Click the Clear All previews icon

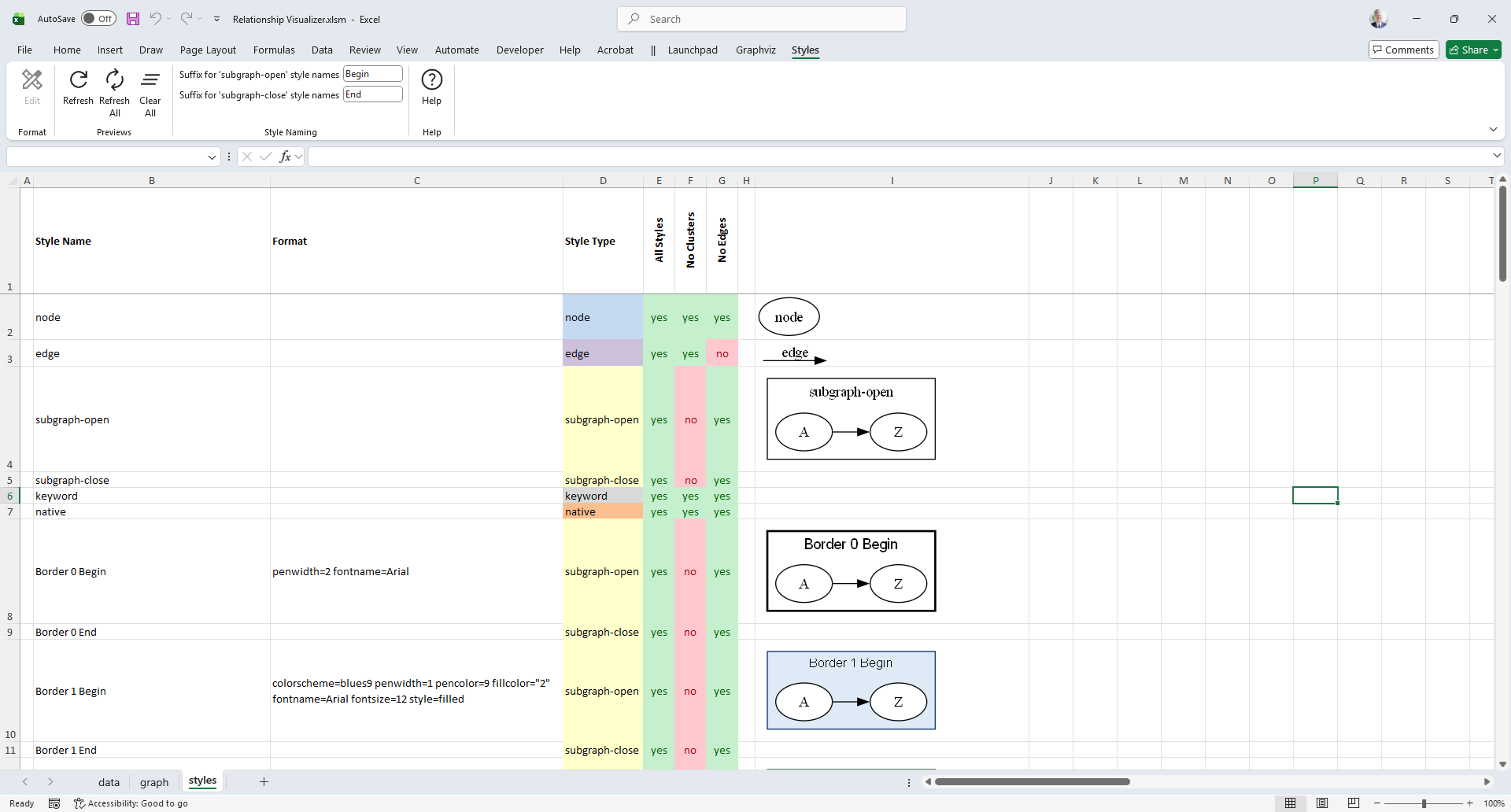click(150, 80)
